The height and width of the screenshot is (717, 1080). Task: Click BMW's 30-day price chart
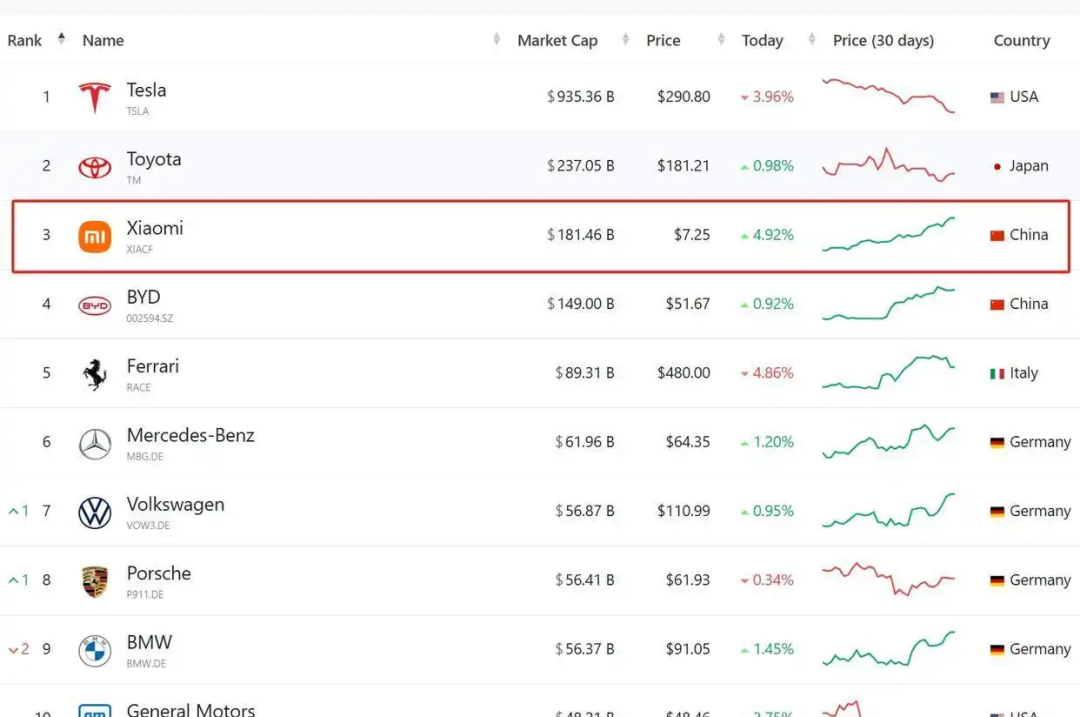coord(889,649)
